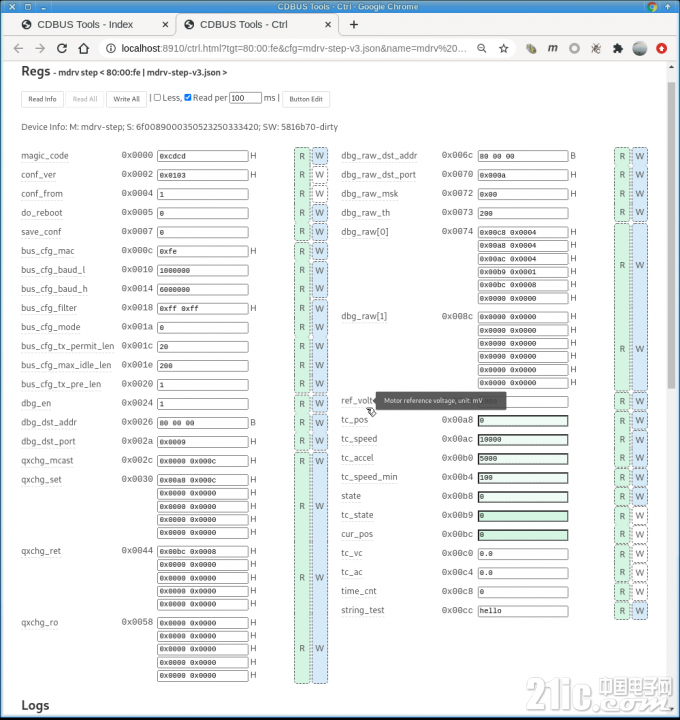This screenshot has width=680, height=720.
Task: Click W for the save_conf register
Action: point(320,231)
